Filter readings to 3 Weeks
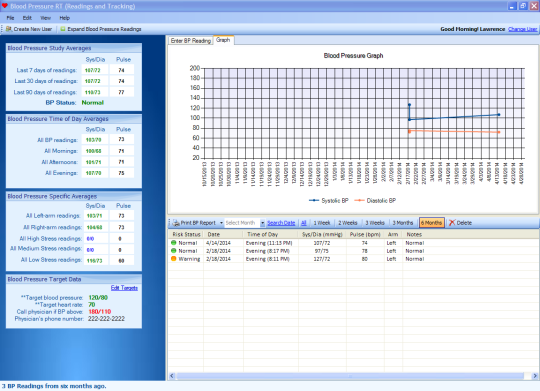This screenshot has height=391, width=540. [375, 223]
